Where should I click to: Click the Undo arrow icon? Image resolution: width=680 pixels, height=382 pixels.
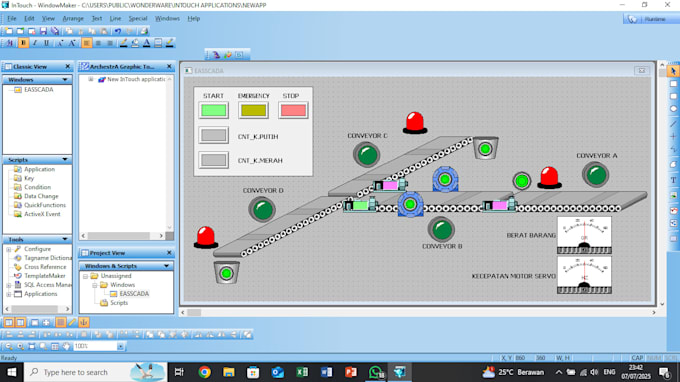[x=118, y=31]
